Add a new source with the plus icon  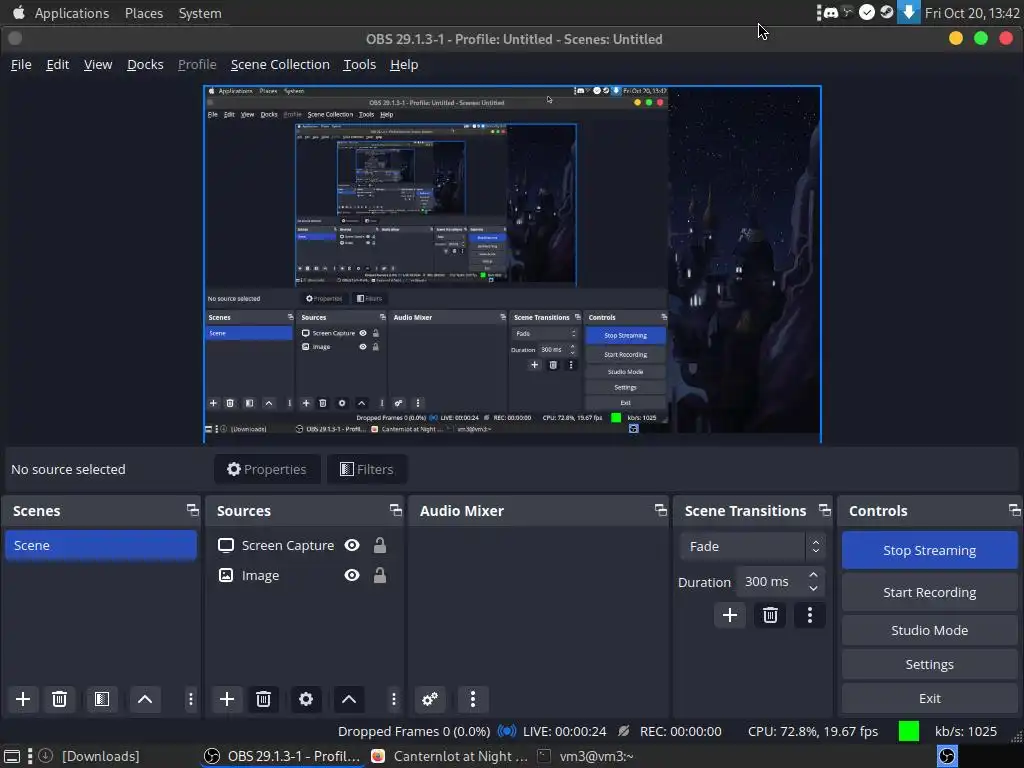point(227,699)
